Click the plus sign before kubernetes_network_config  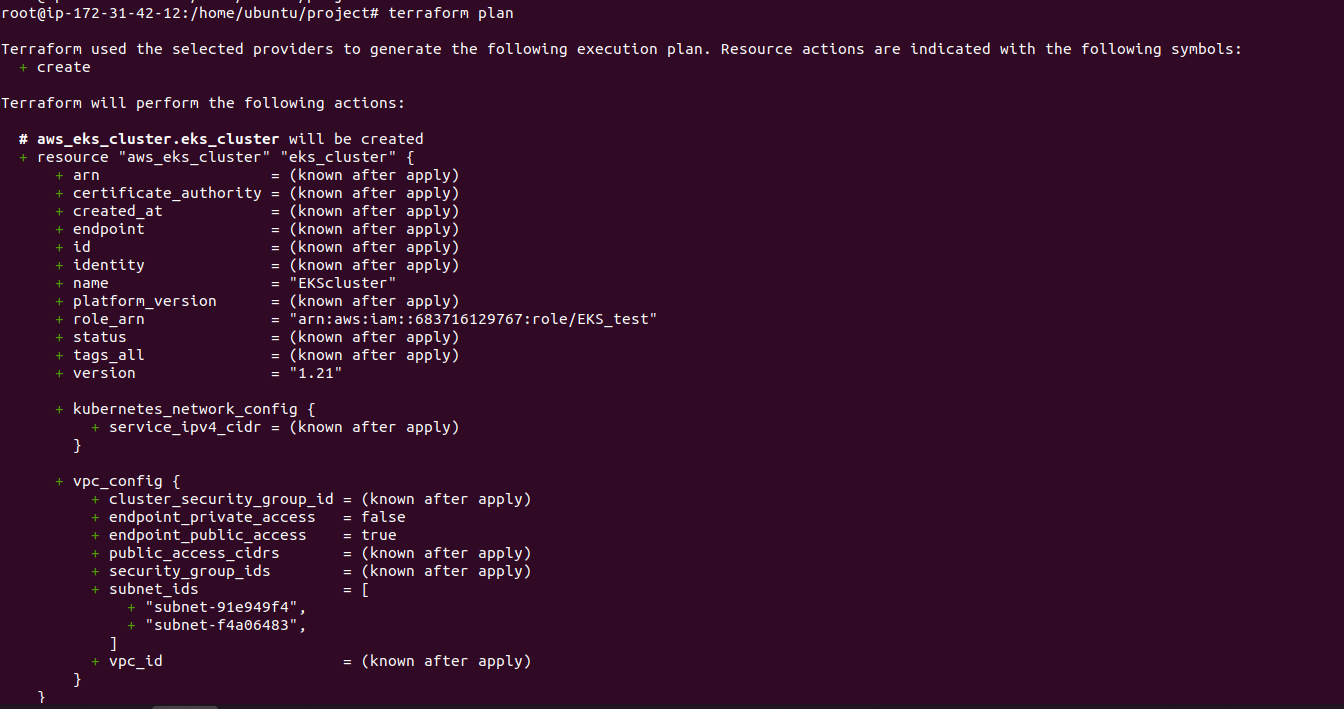coord(59,409)
